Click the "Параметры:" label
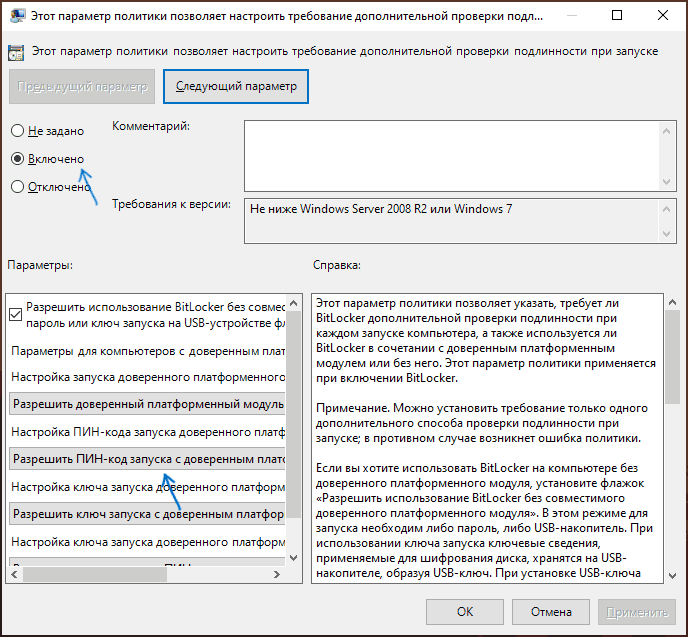The image size is (688, 637). coord(40,265)
